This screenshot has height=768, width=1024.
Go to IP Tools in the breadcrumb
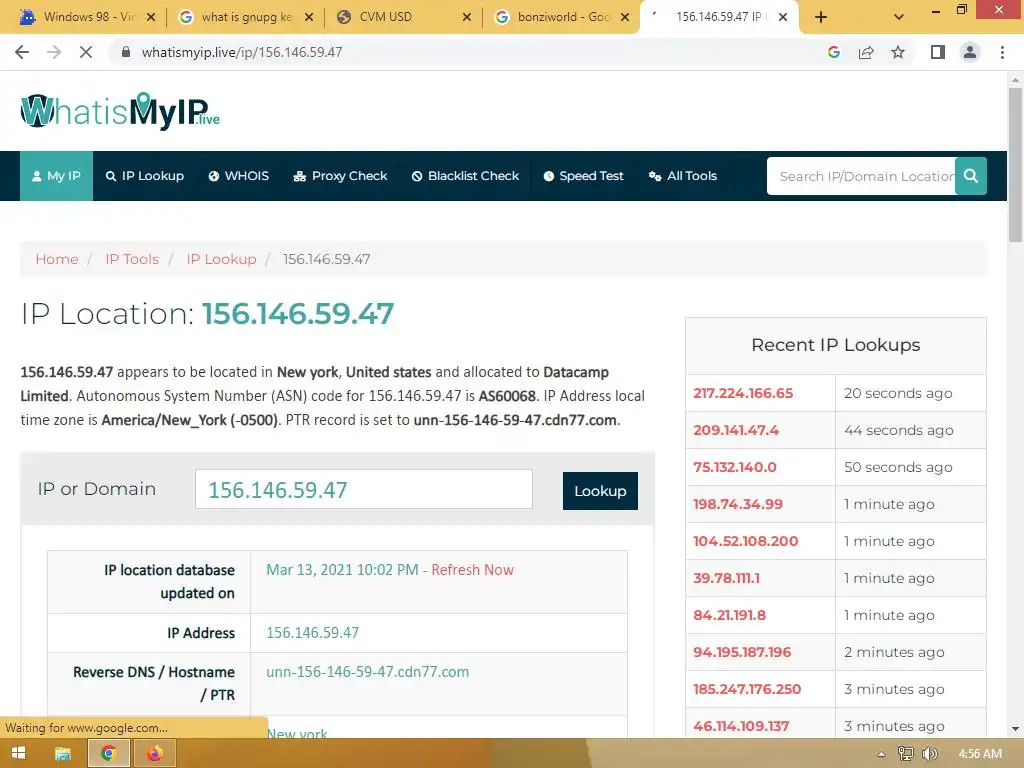(x=132, y=259)
